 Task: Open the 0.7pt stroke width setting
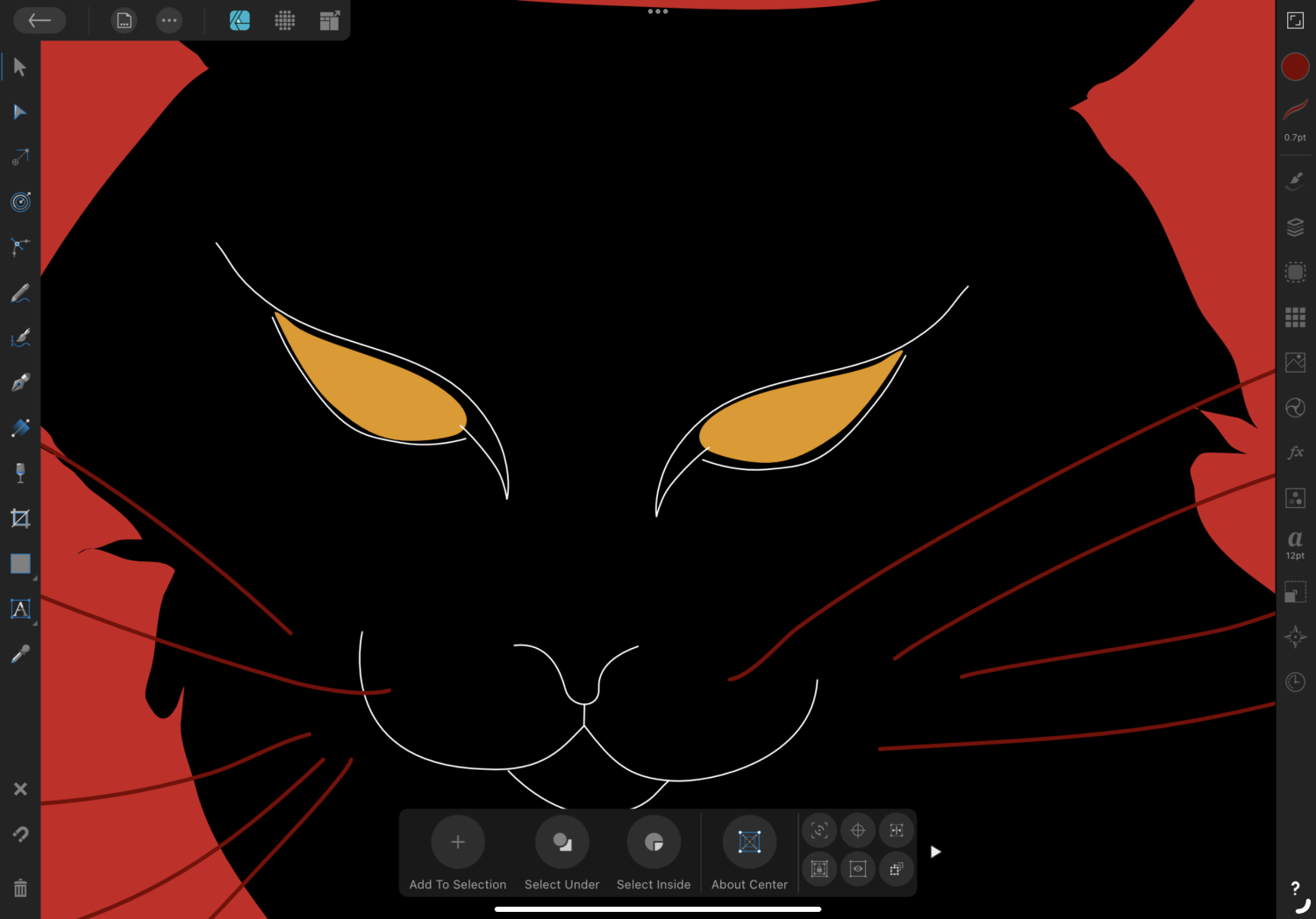point(1295,118)
